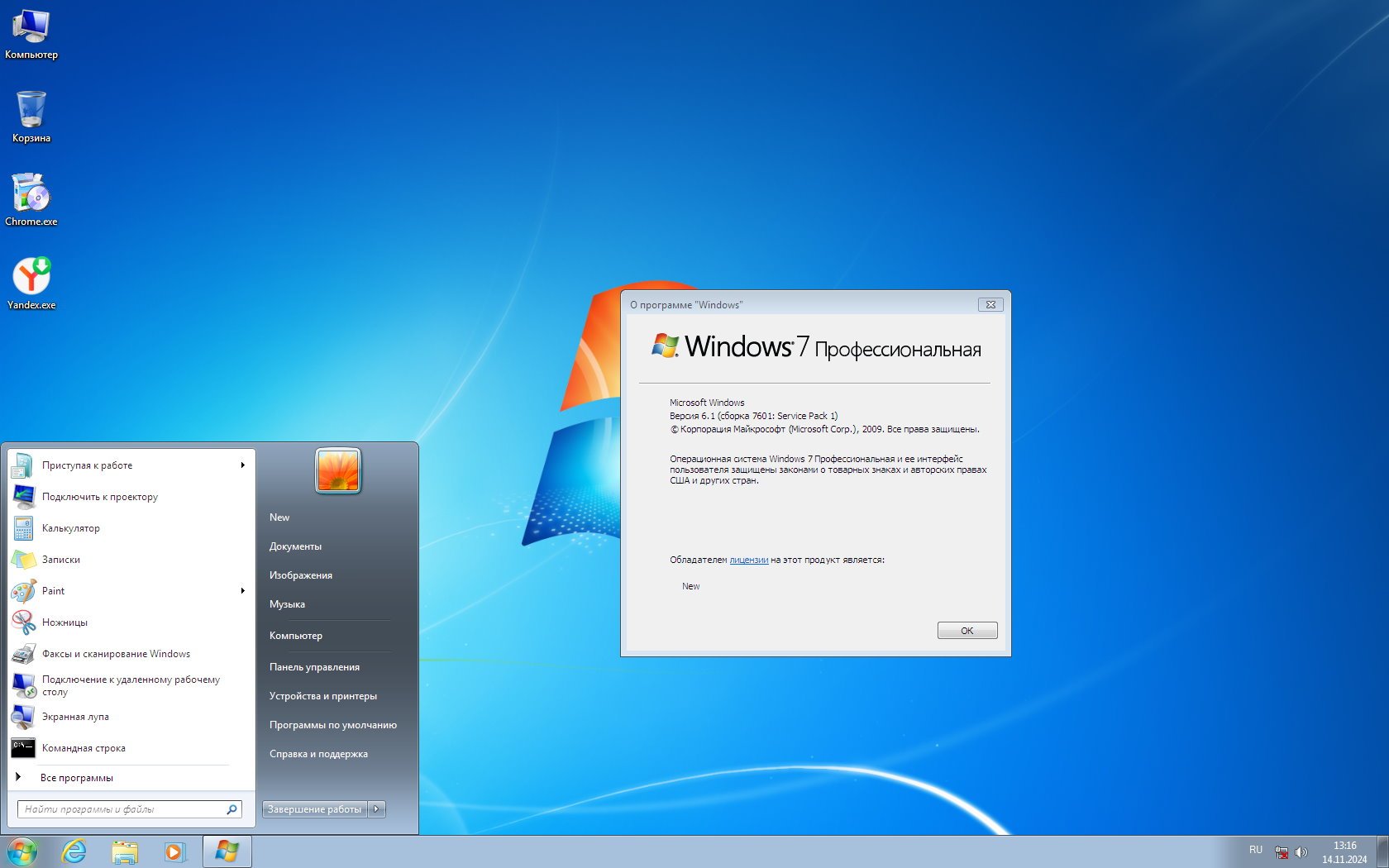Screen dimensions: 1389x868
Task: Click the О программе "Windows" title text
Action: tap(686, 305)
